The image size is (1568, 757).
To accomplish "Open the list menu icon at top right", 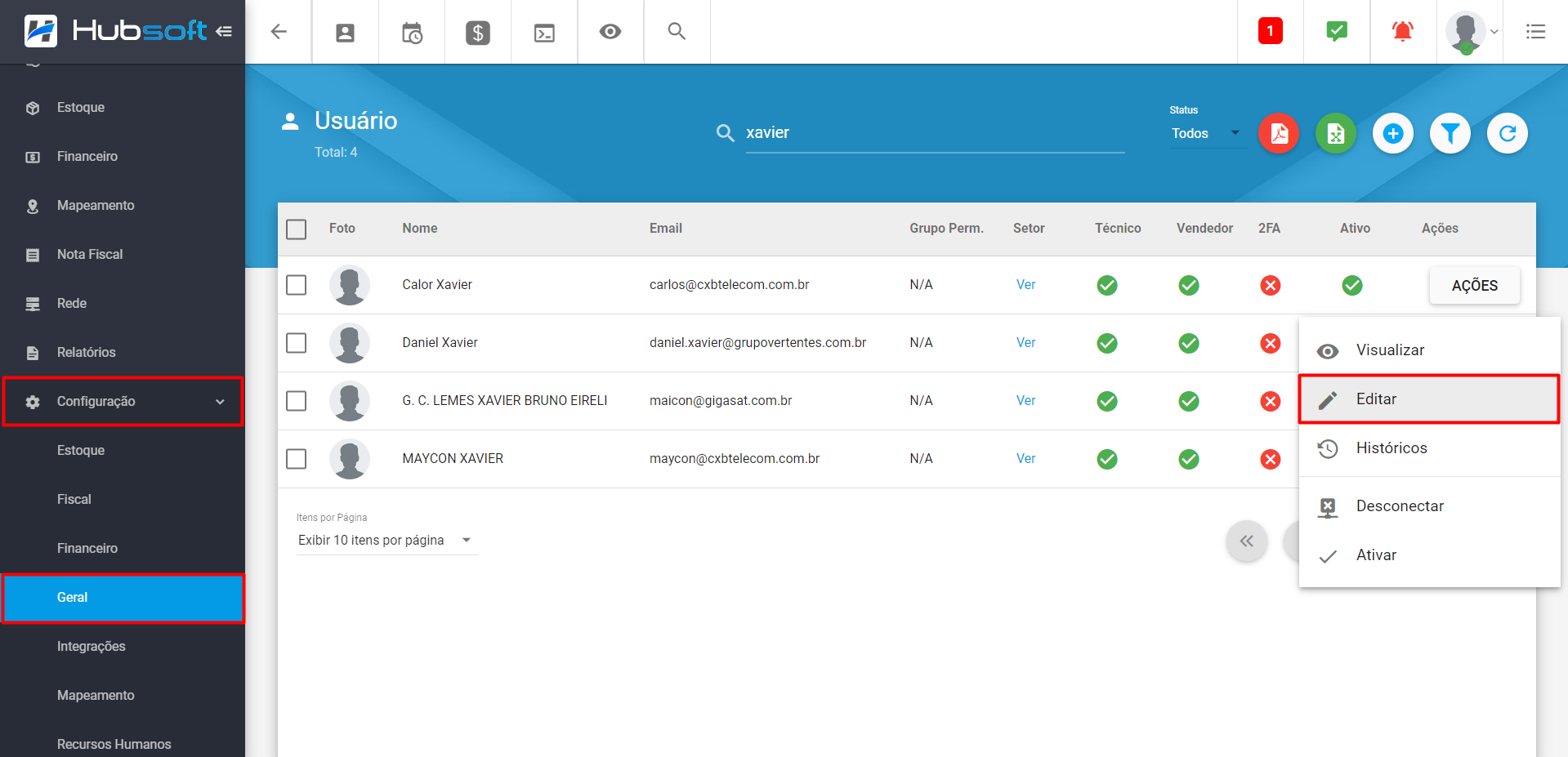I will pos(1535,32).
